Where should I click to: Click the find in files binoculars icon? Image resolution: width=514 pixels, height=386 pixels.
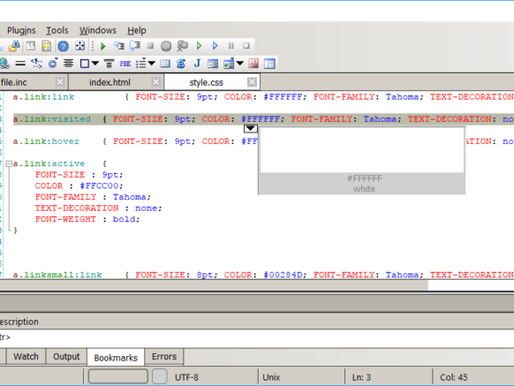14,46
